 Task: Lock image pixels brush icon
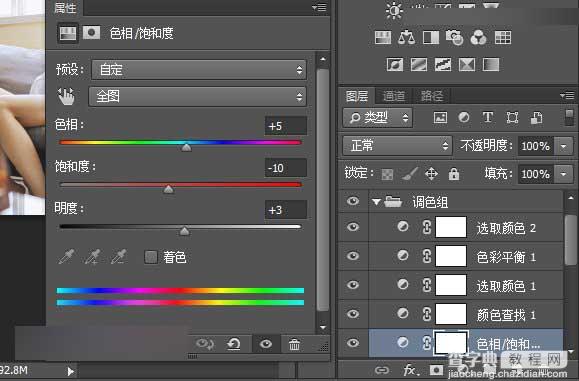click(x=410, y=174)
